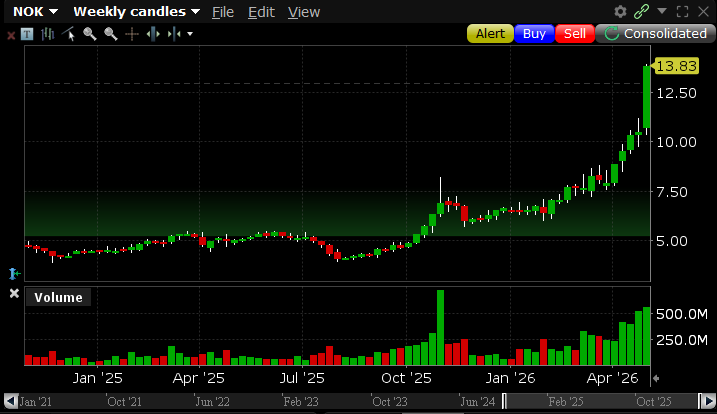Screen dimensions: 717x414
Task: Click the compress time scale arrows icon
Action: [x=174, y=34]
